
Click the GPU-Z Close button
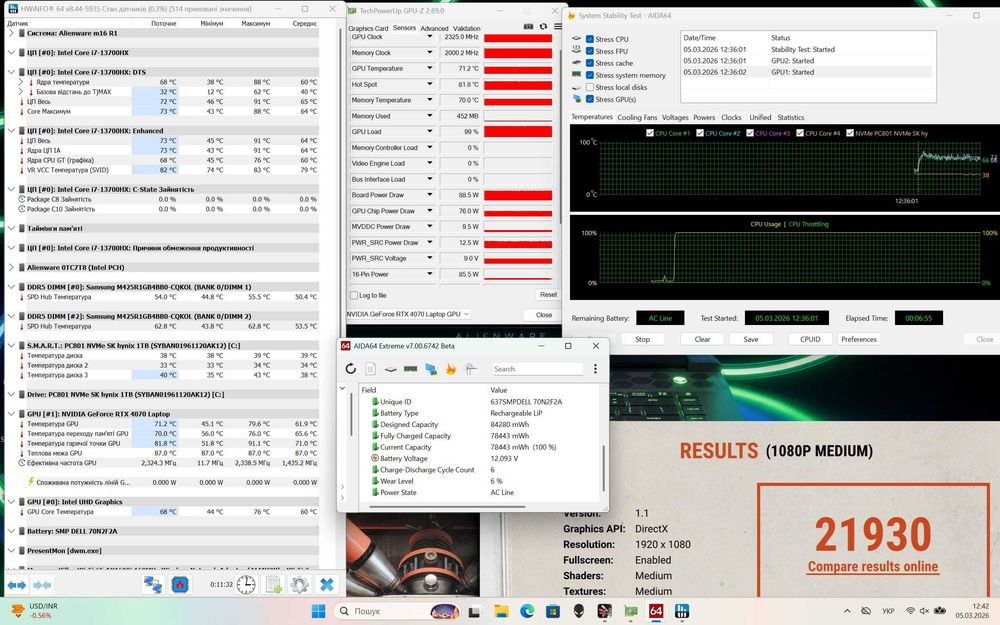[543, 315]
